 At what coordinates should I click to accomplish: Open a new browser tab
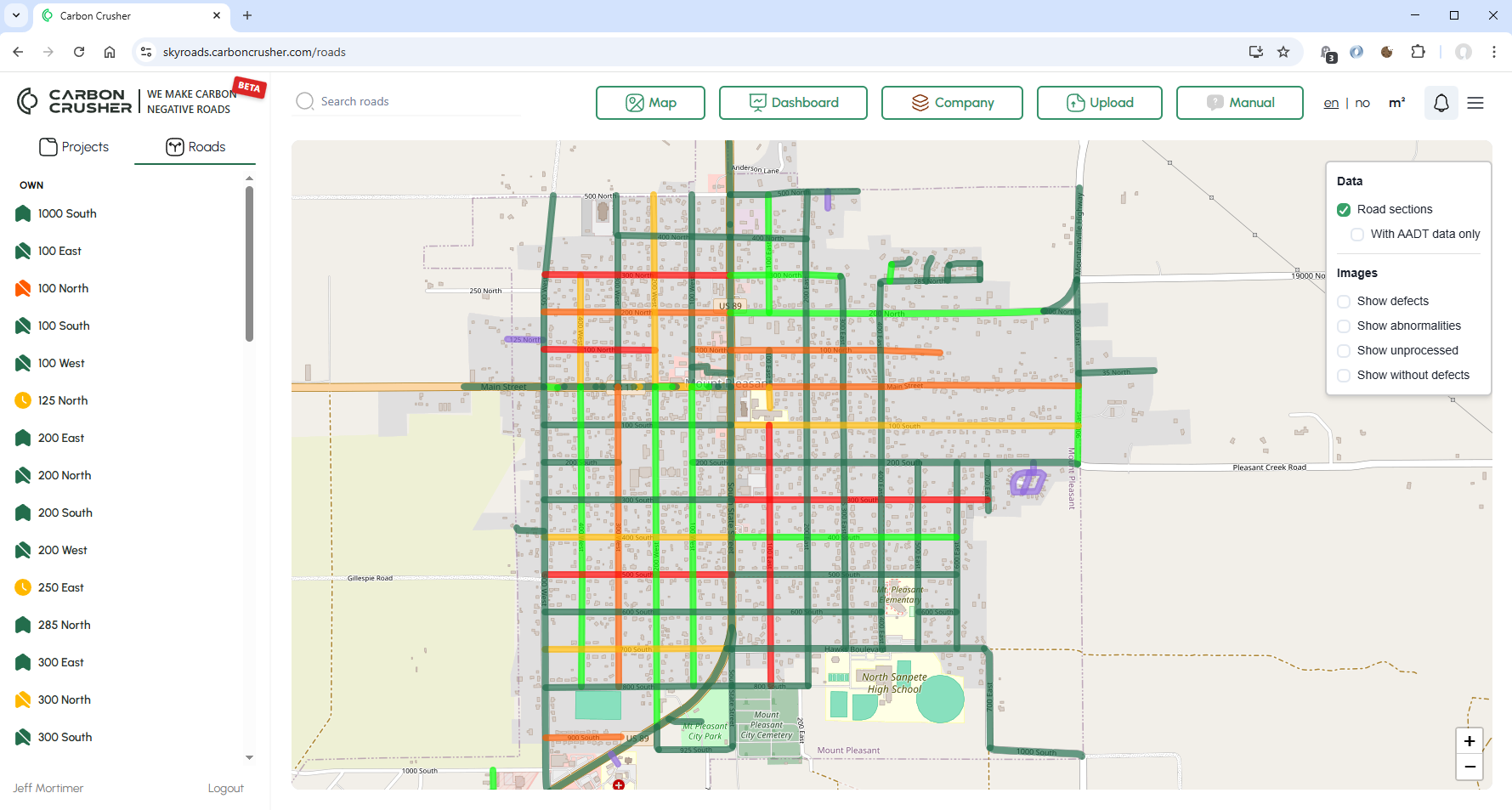247,15
